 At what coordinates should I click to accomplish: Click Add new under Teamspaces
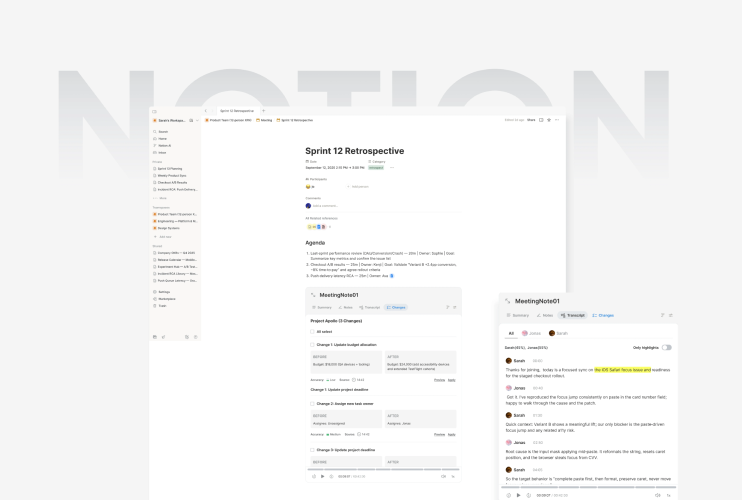pyautogui.click(x=163, y=237)
